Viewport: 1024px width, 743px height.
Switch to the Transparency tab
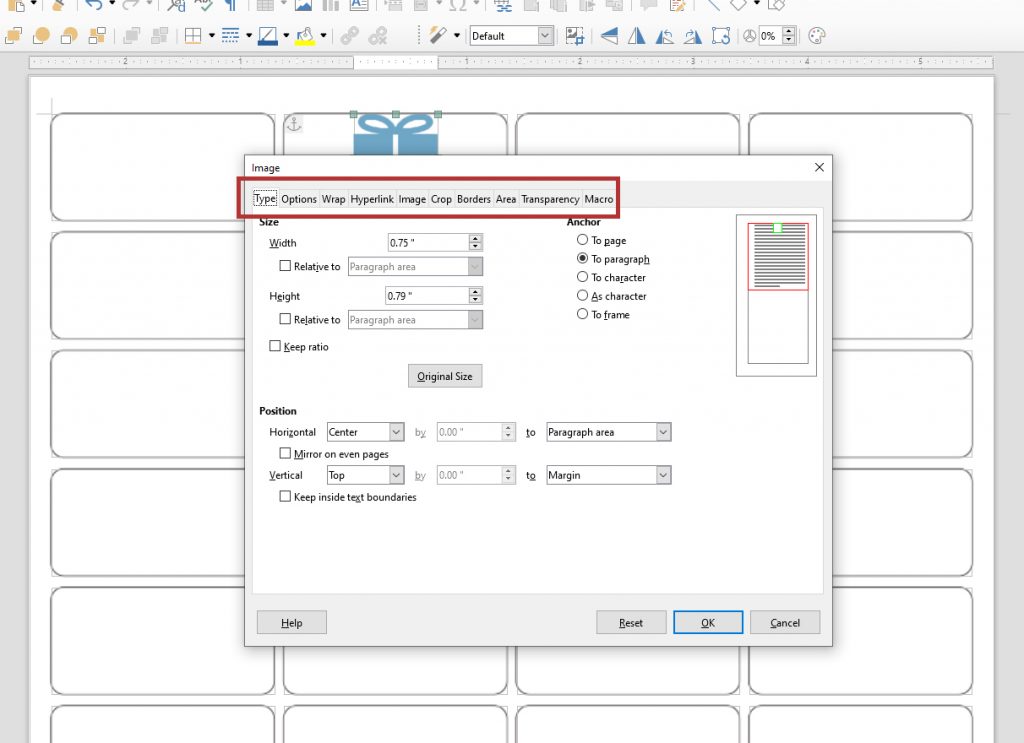pos(550,199)
